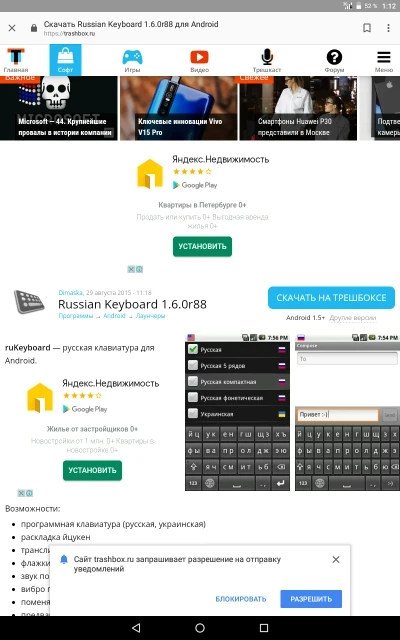The height and width of the screenshot is (640, 400).
Task: Open the Форум question-mark section
Action: 334,60
